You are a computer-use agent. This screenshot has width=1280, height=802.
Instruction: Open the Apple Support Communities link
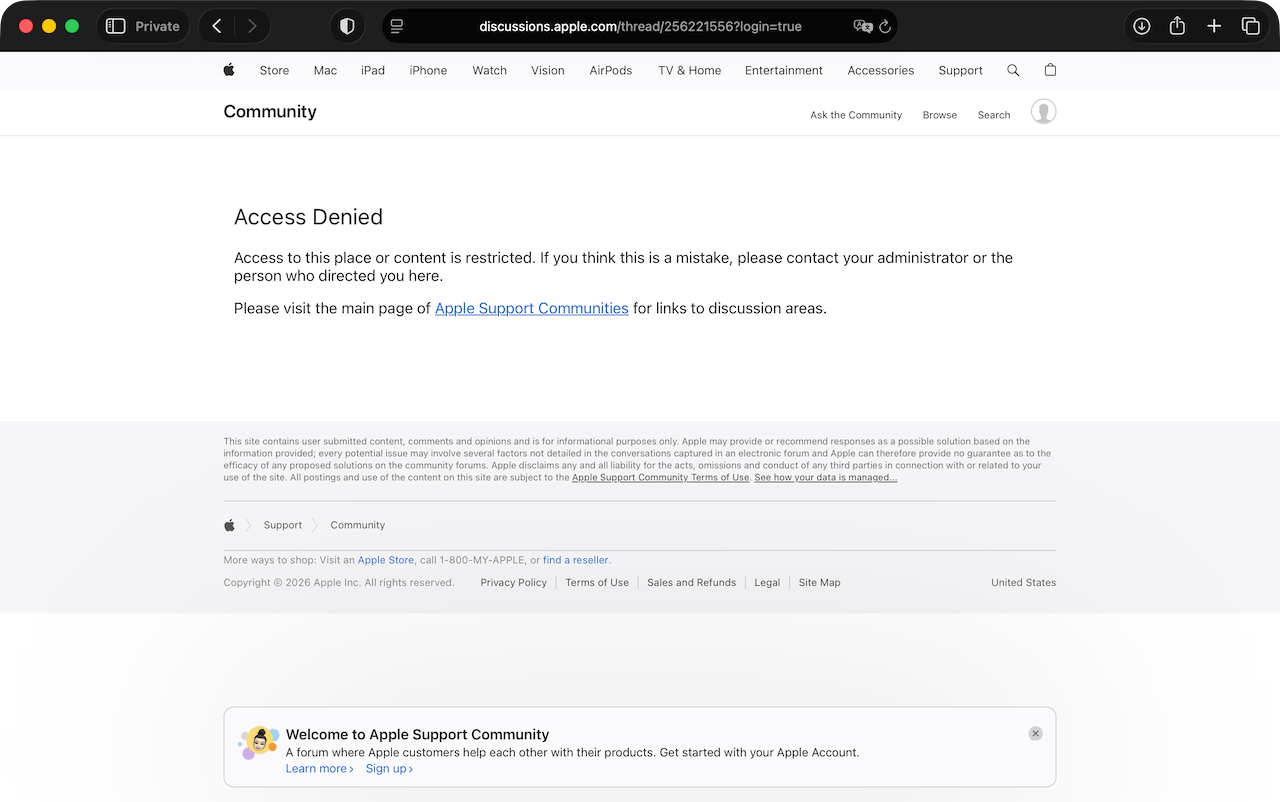531,308
